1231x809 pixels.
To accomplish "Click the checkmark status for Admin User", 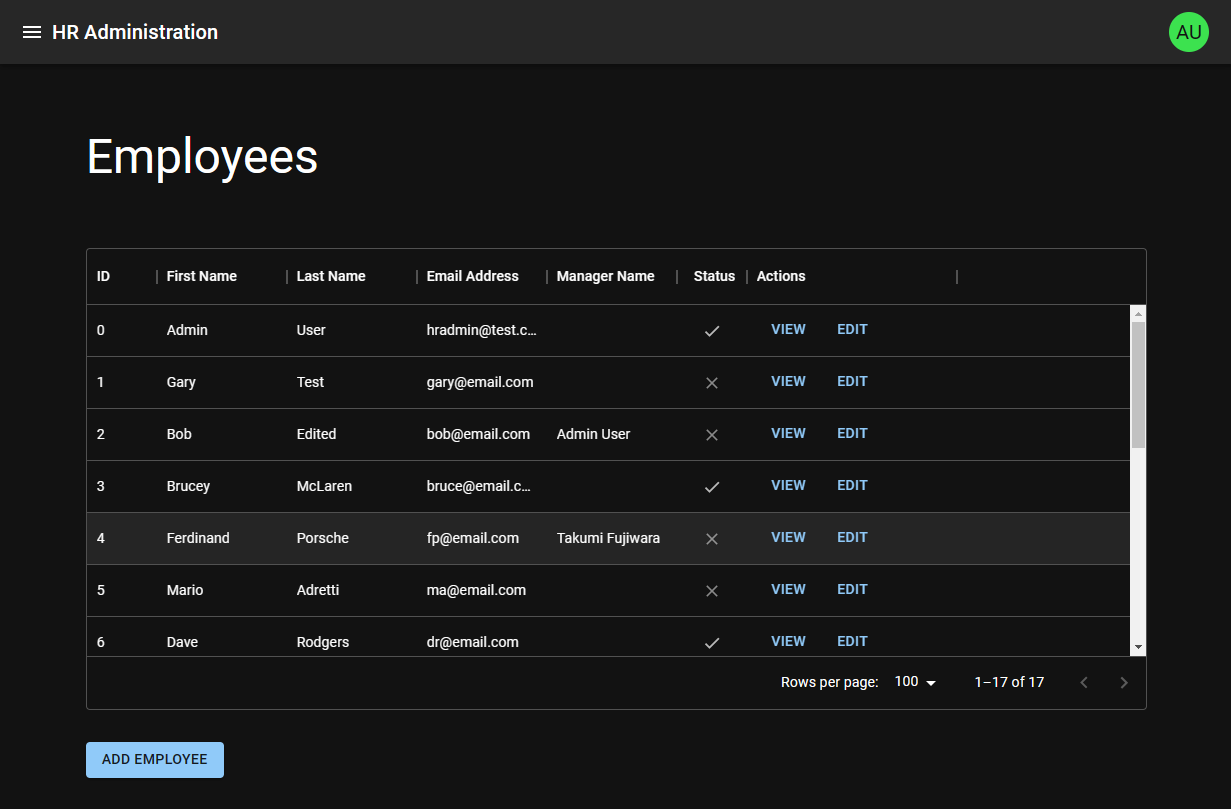I will click(712, 330).
